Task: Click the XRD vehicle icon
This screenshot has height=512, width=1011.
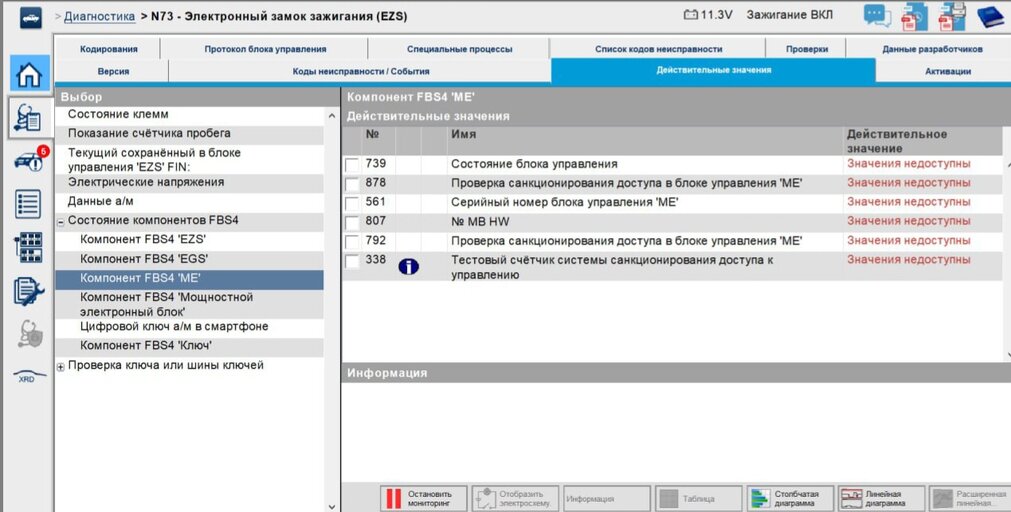Action: (x=29, y=375)
